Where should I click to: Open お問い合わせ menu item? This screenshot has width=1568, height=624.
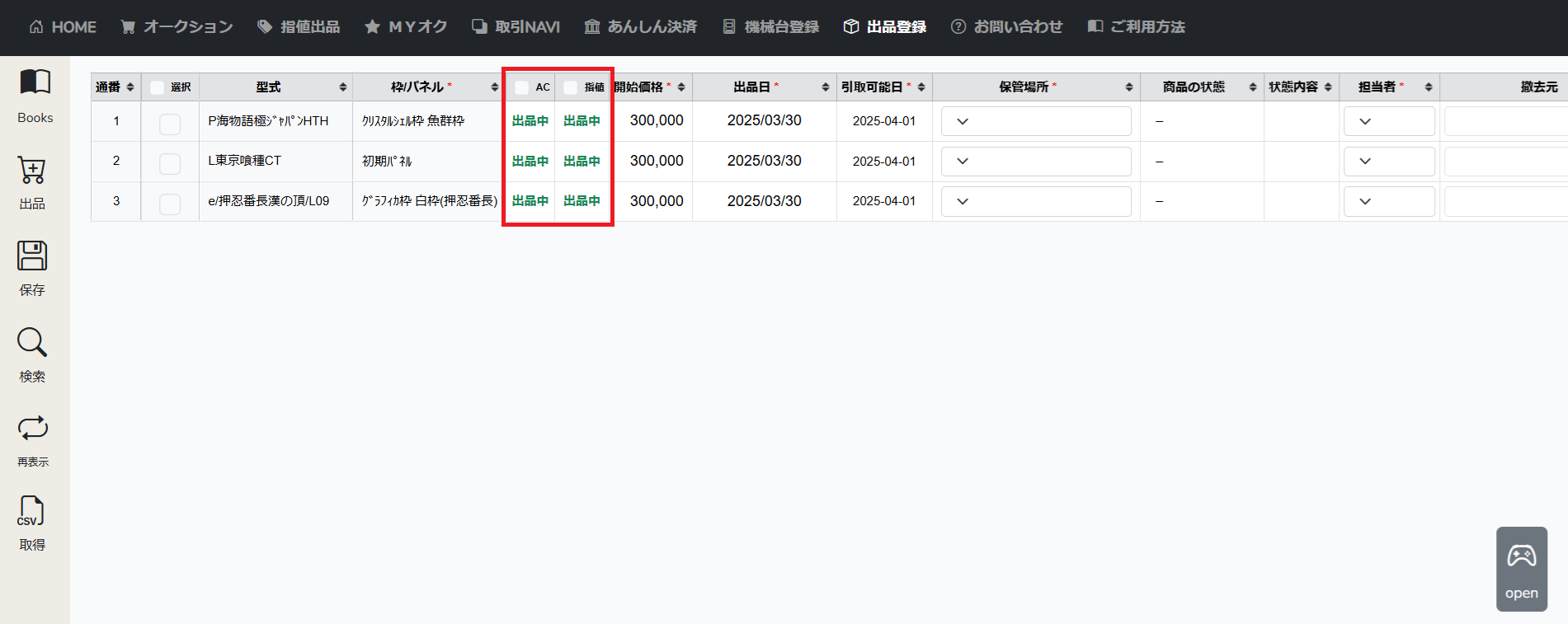pos(1007,27)
